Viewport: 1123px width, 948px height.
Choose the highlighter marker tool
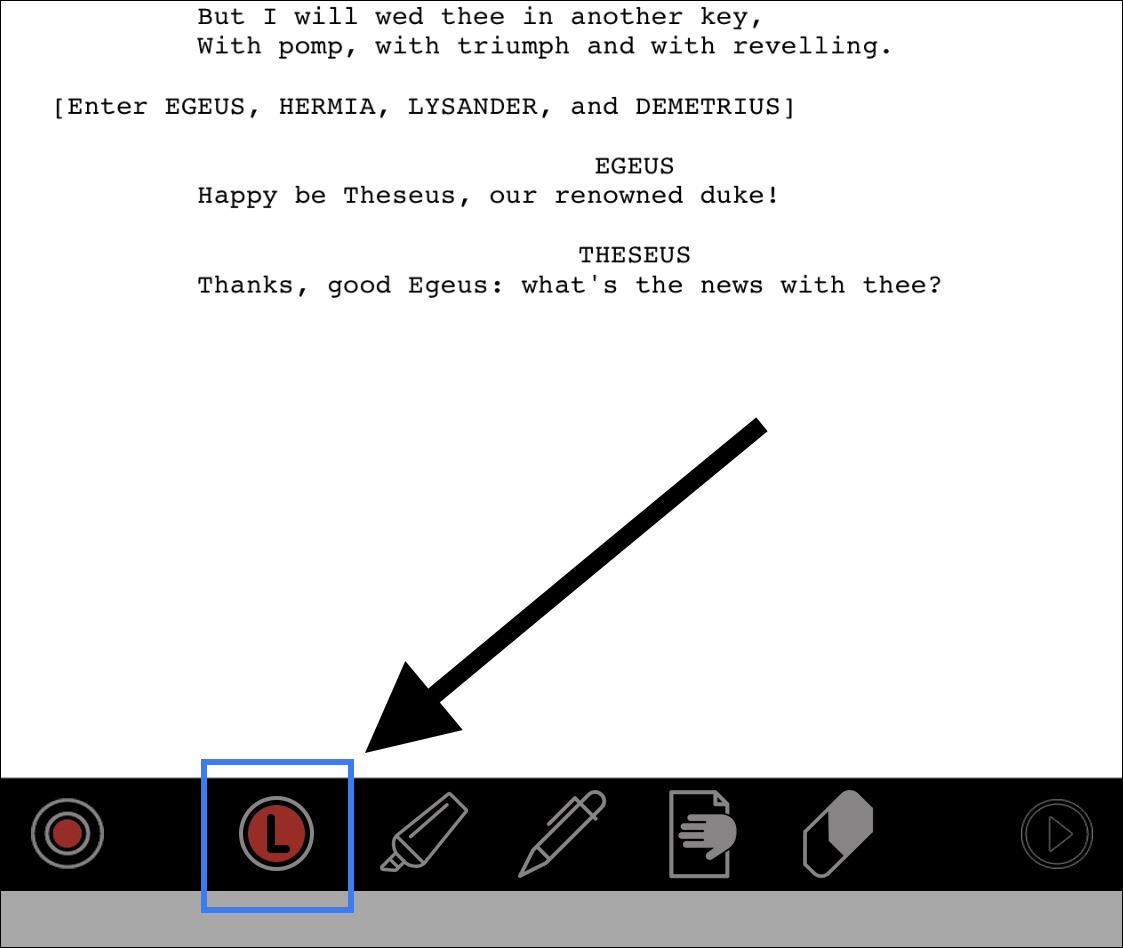[423, 832]
